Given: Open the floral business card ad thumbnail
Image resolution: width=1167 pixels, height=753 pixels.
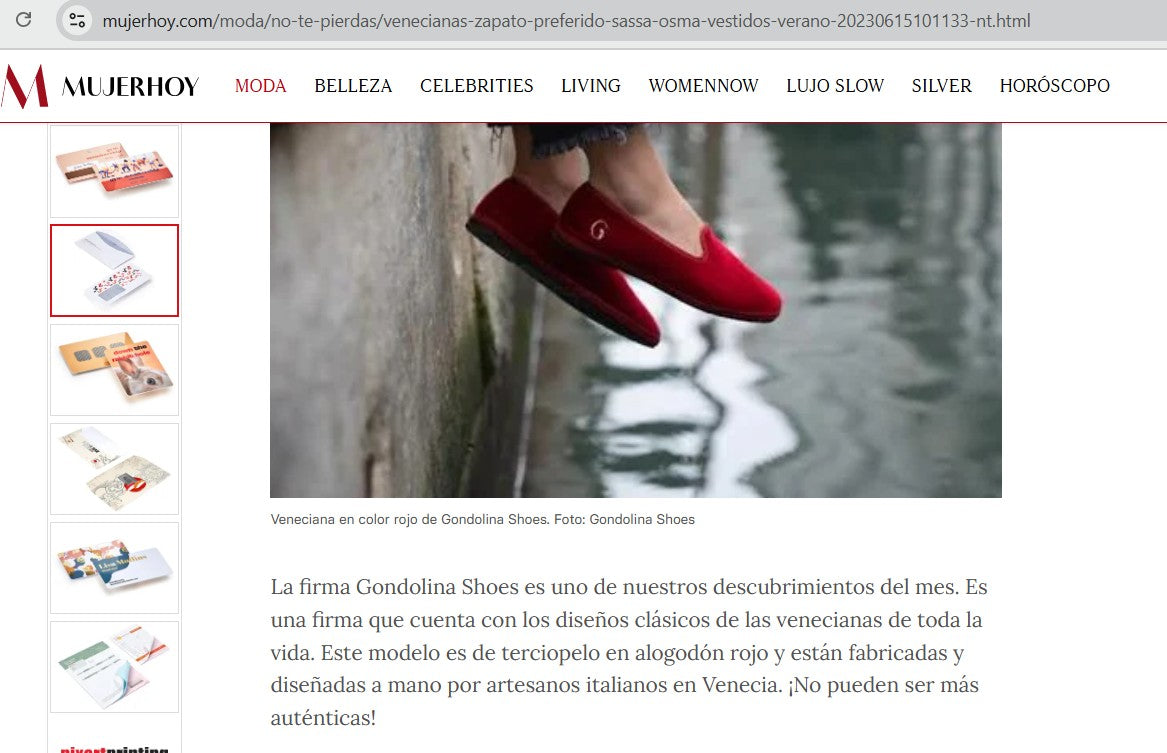Looking at the screenshot, I should click(115, 568).
